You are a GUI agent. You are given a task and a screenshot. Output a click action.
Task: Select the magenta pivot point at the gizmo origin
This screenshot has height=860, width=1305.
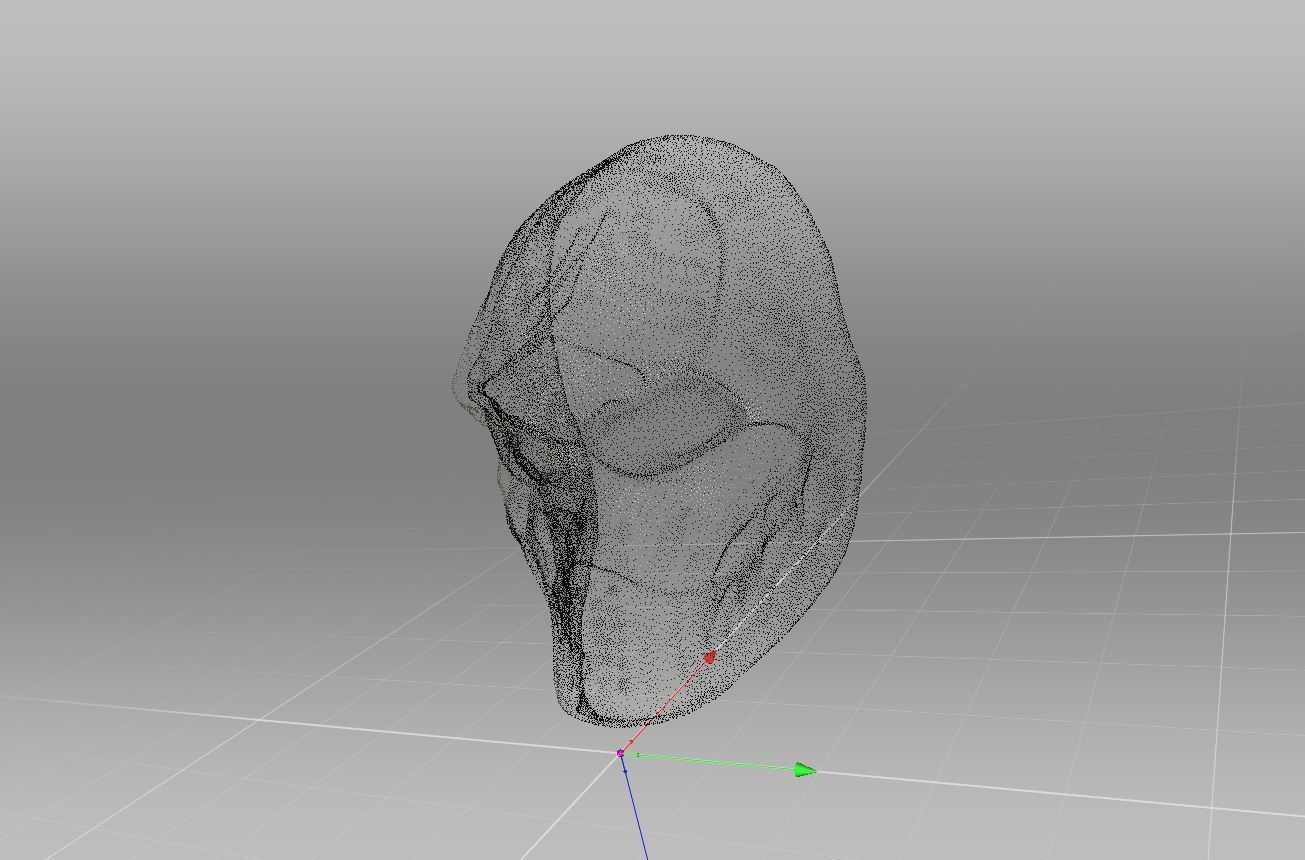coord(621,753)
